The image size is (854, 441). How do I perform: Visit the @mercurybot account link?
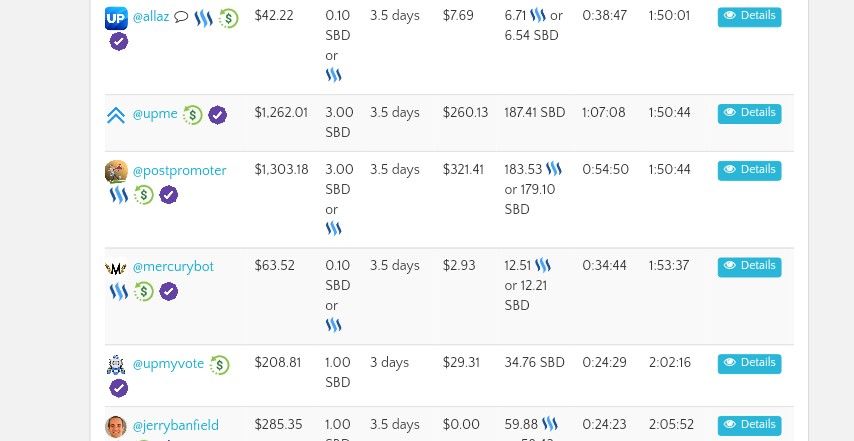pos(173,267)
